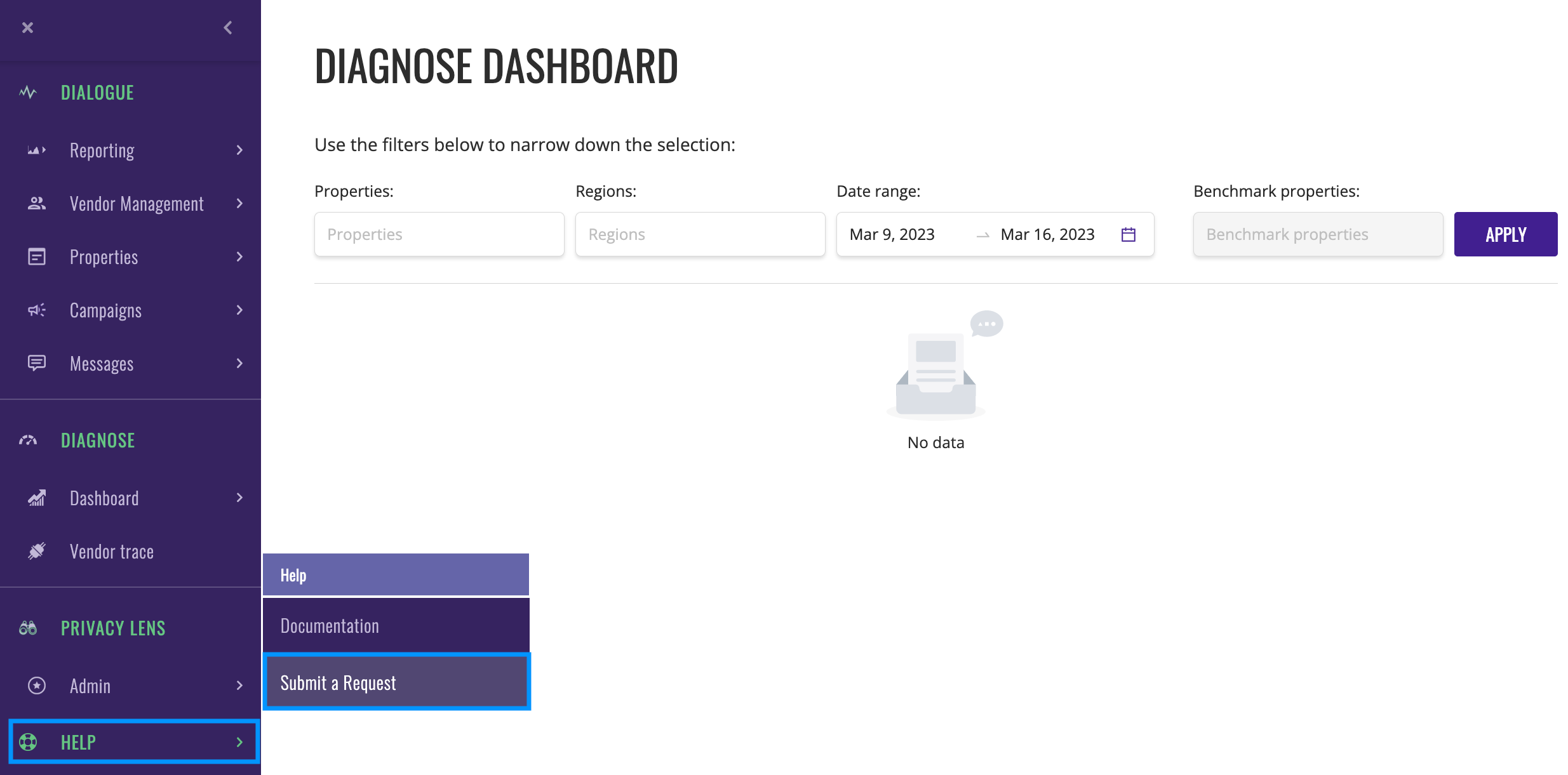This screenshot has height=775, width=1568.
Task: Expand the Messages submenu chevron
Action: pyautogui.click(x=239, y=364)
